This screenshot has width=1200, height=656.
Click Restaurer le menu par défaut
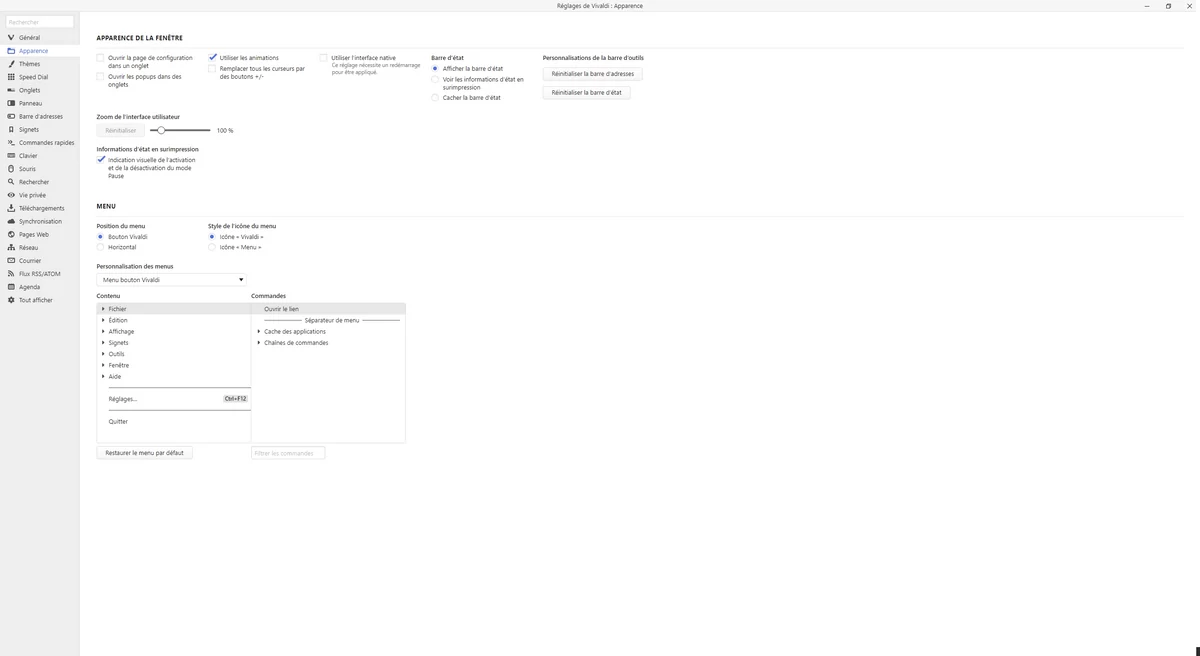(x=145, y=453)
